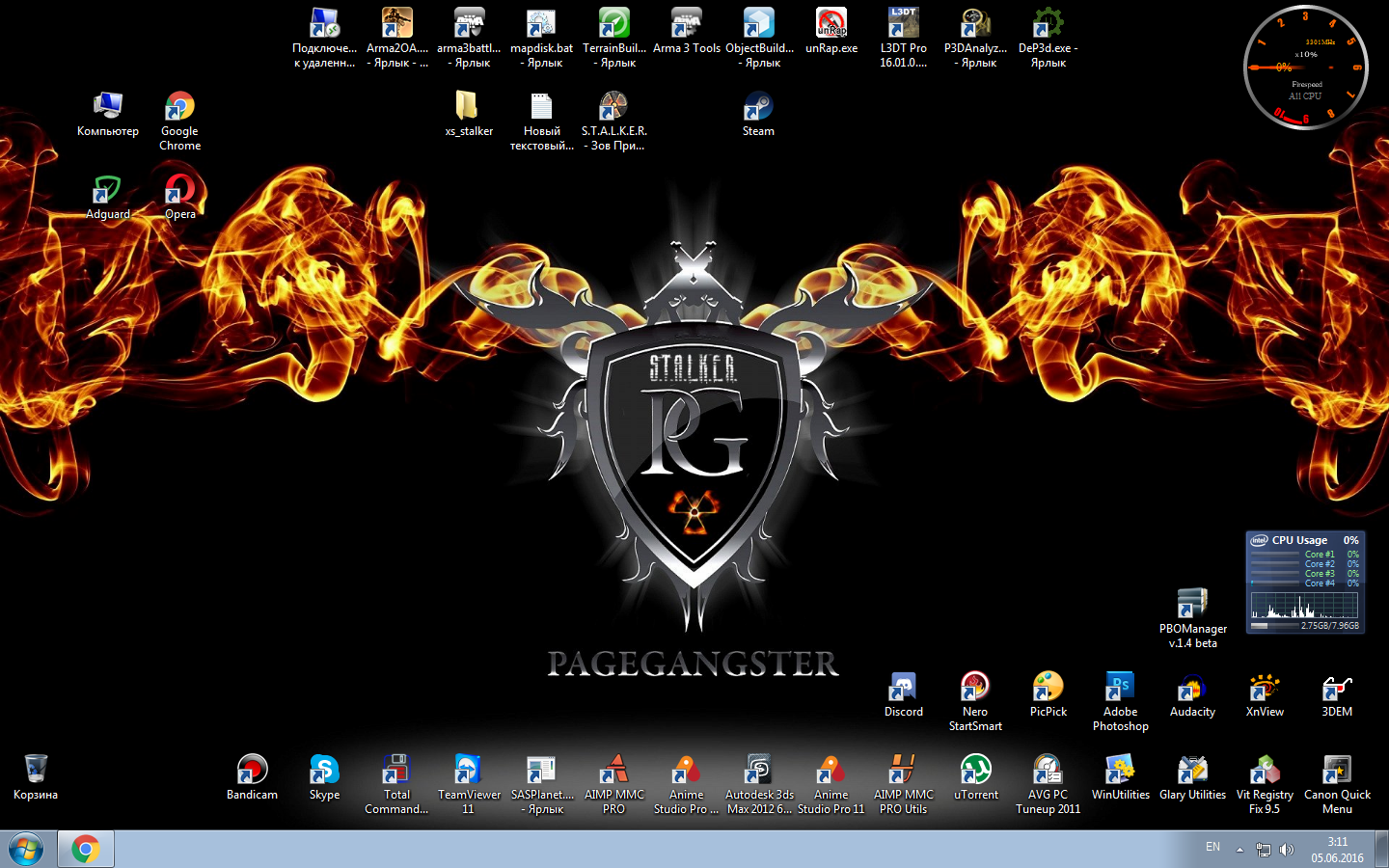Viewport: 1389px width, 868px height.
Task: Click the Bandicam recorder icon
Action: tap(252, 771)
